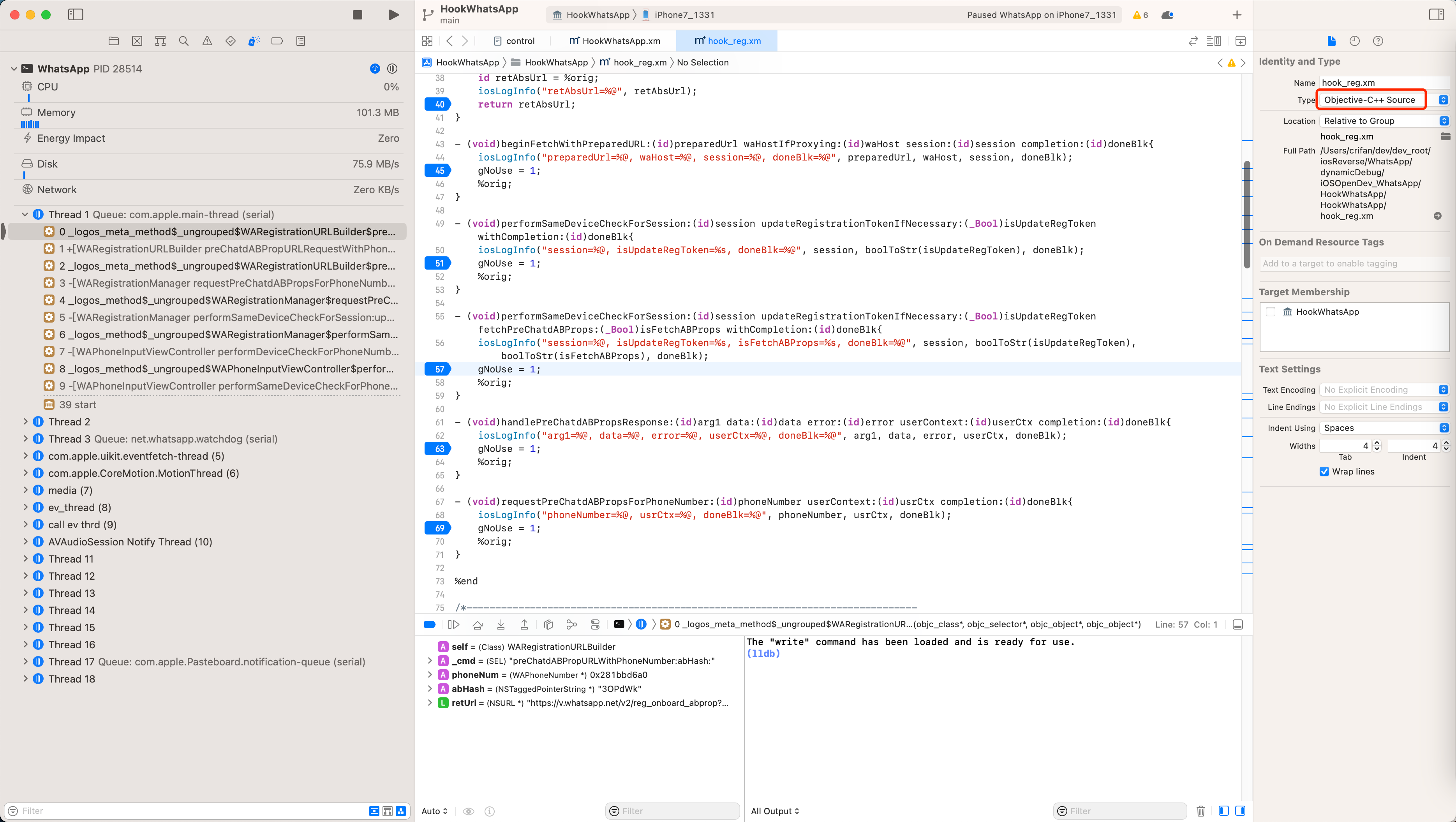This screenshot has height=822, width=1456.
Task: Continue program execution
Action: coord(453,624)
